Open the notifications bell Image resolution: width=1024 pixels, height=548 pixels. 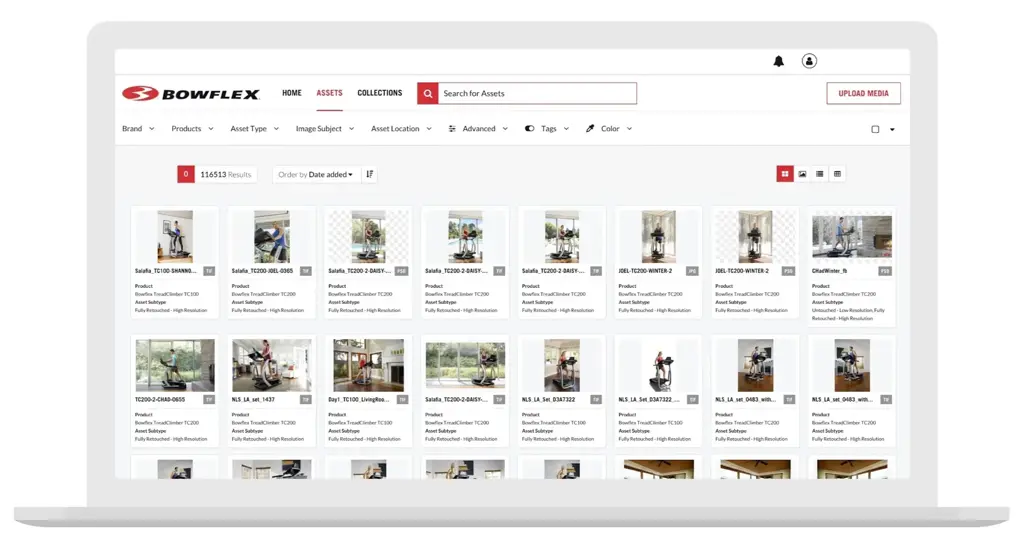pos(779,61)
